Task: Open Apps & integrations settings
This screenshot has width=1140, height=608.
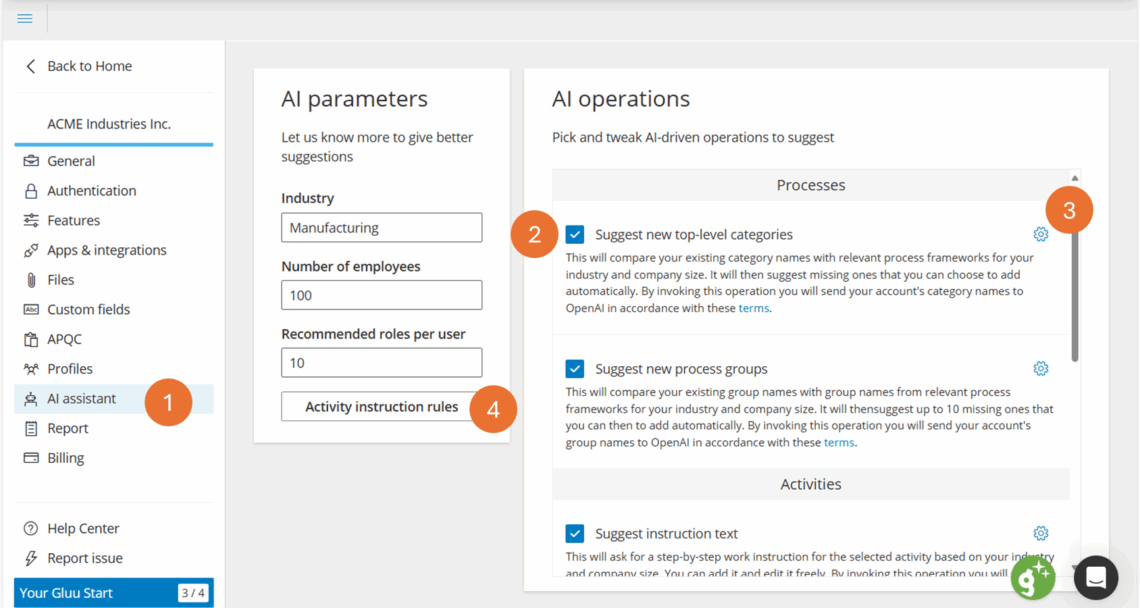Action: (x=106, y=250)
